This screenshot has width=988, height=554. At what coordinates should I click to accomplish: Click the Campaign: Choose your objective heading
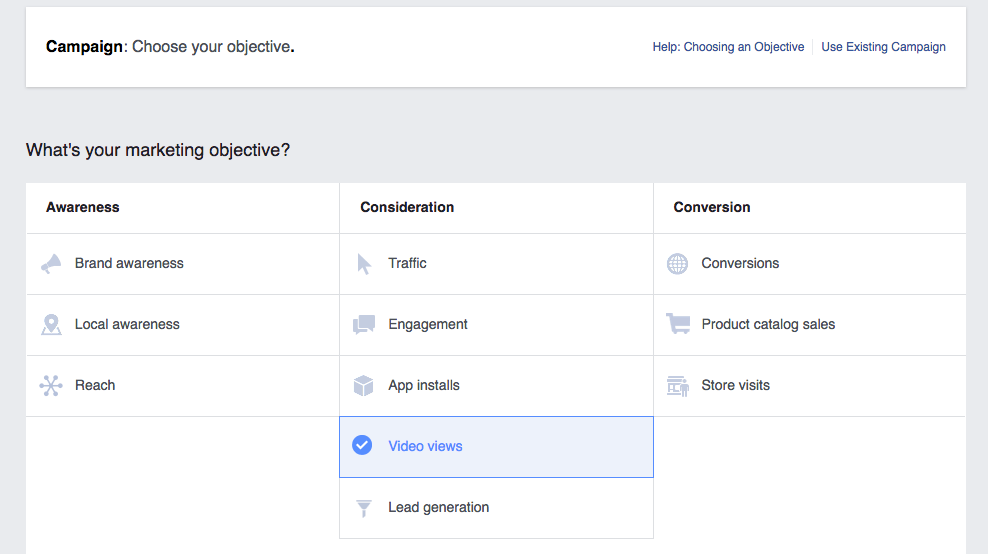(170, 47)
